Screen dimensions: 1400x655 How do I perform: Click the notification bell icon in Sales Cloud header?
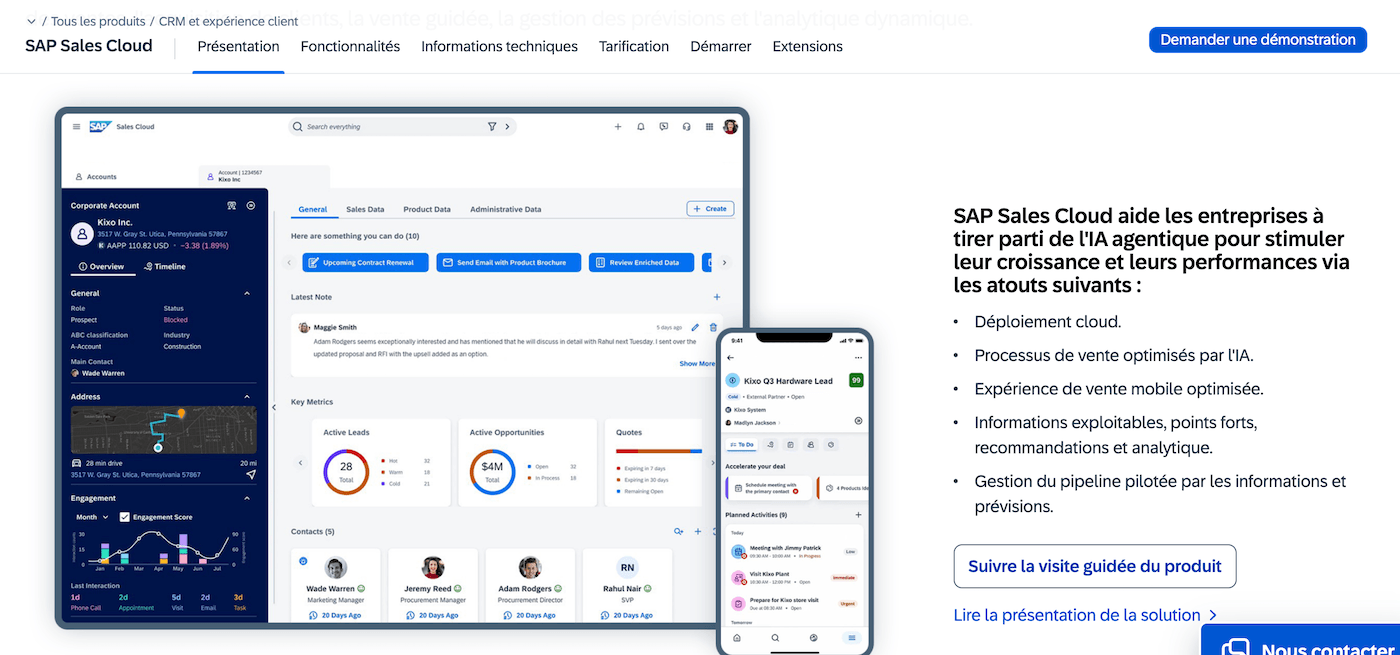(x=640, y=127)
